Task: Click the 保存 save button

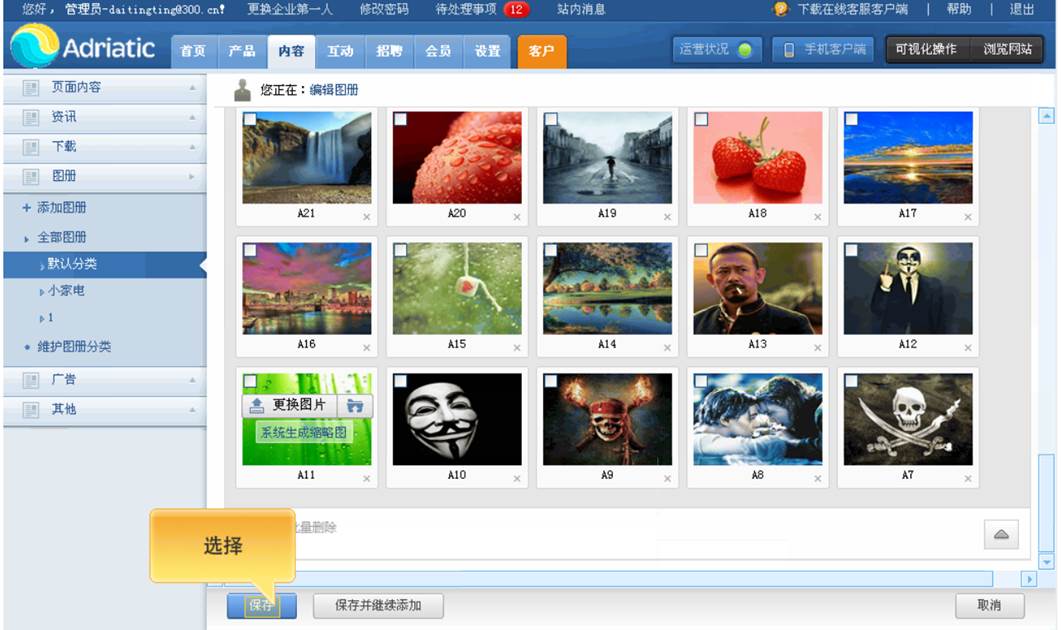Action: [261, 605]
